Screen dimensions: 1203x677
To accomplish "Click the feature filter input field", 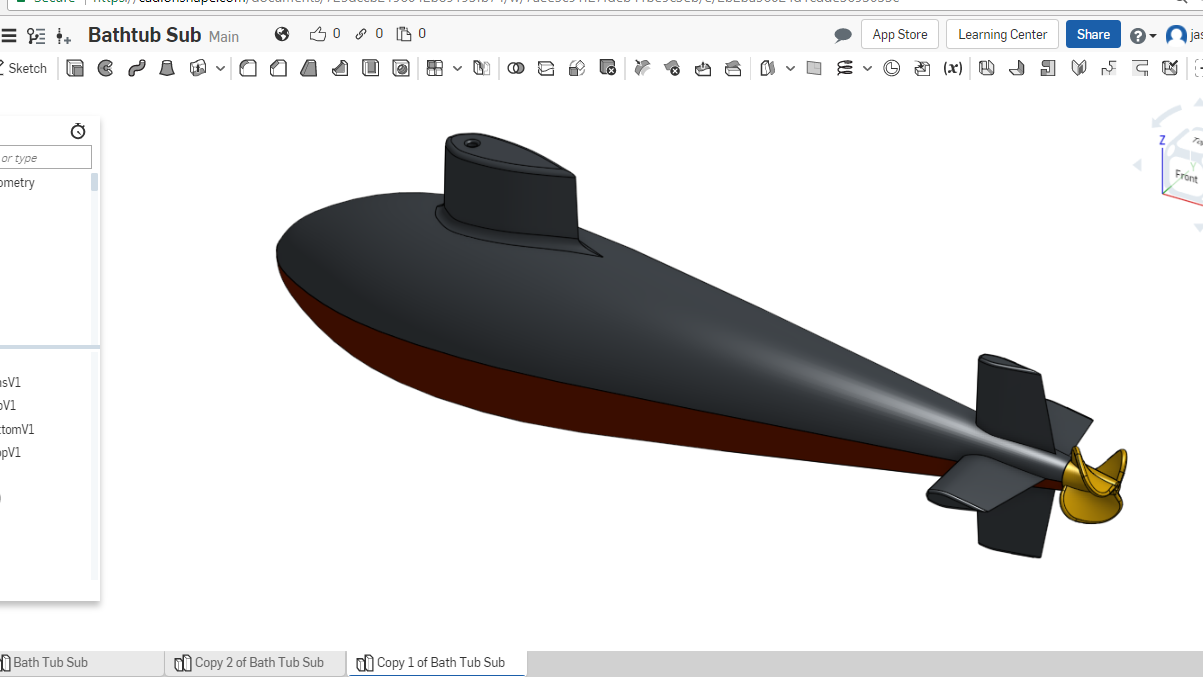I will [x=45, y=158].
